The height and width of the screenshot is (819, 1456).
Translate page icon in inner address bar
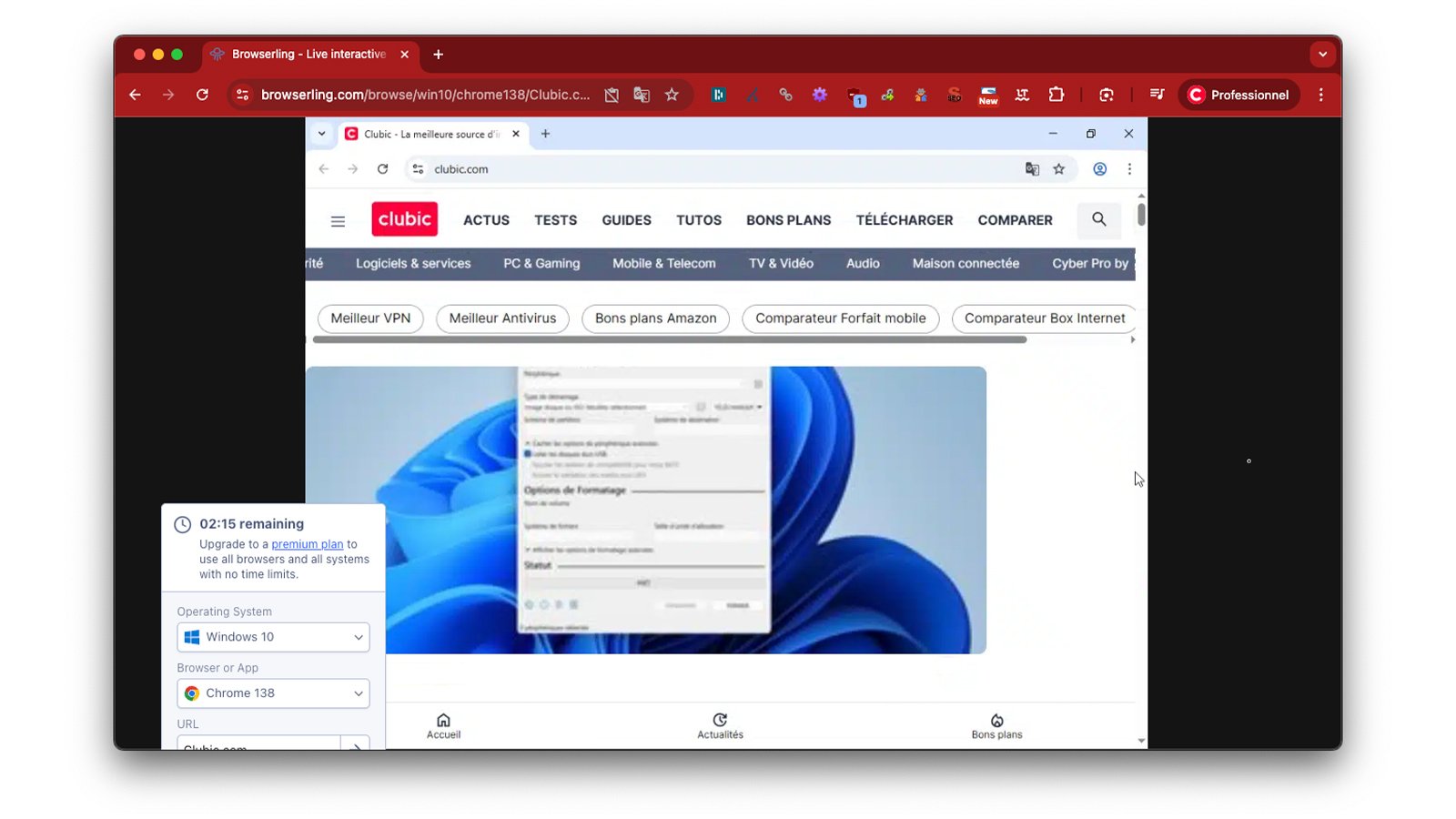click(x=1032, y=169)
